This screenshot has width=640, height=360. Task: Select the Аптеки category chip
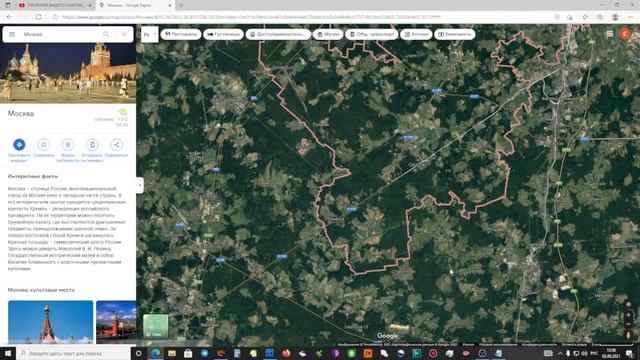416,34
